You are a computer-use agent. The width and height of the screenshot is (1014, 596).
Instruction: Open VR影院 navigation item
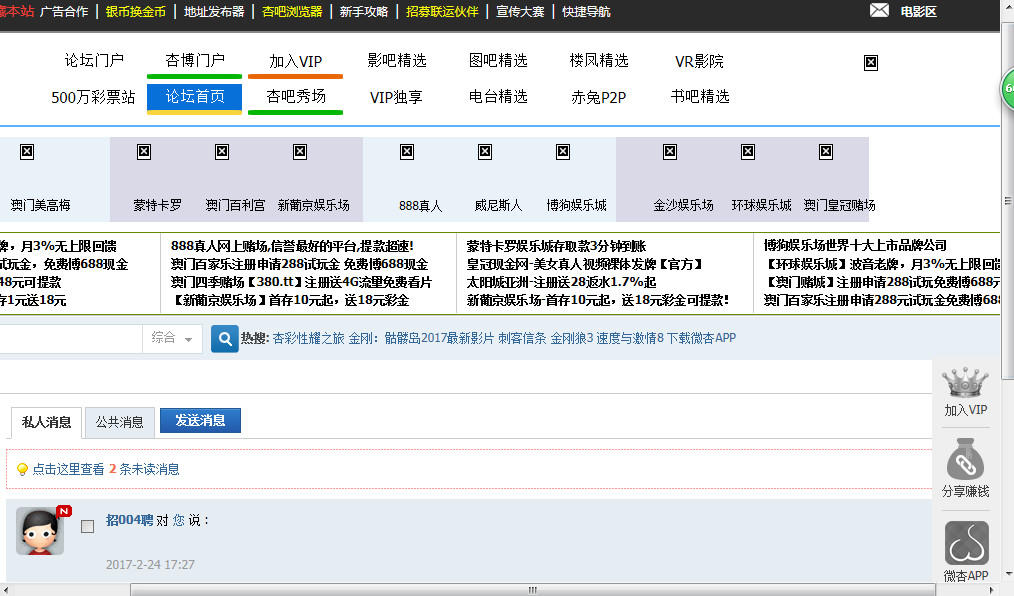(x=699, y=61)
